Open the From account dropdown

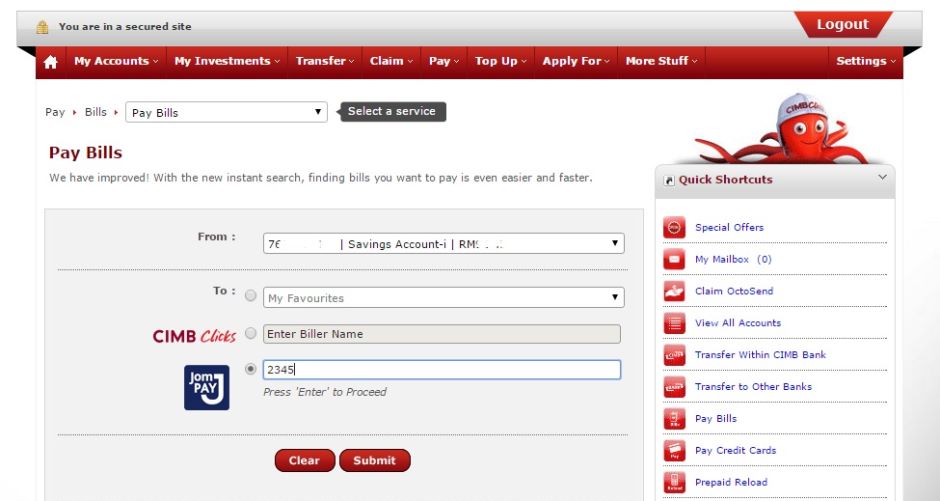pos(444,243)
